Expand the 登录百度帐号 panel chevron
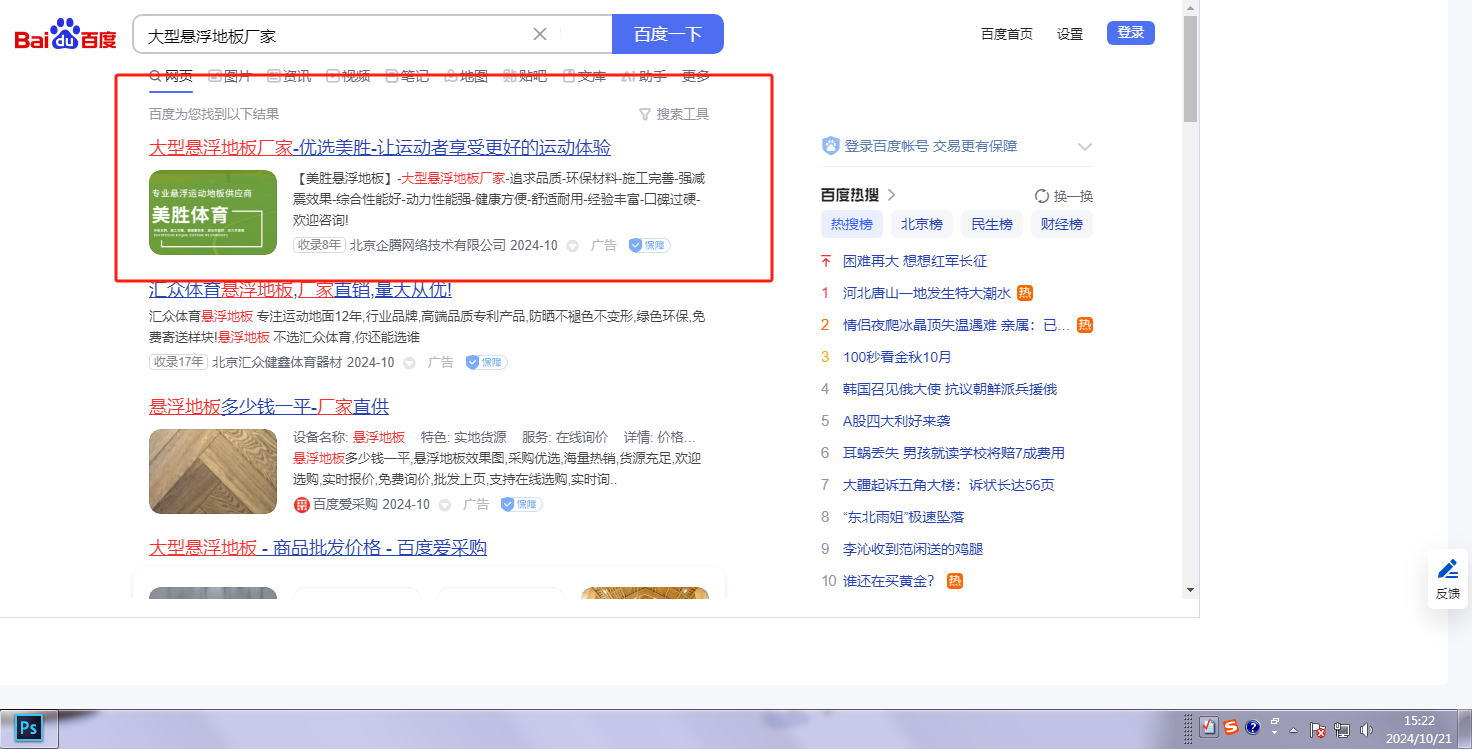This screenshot has width=1472, height=749. (1085, 147)
